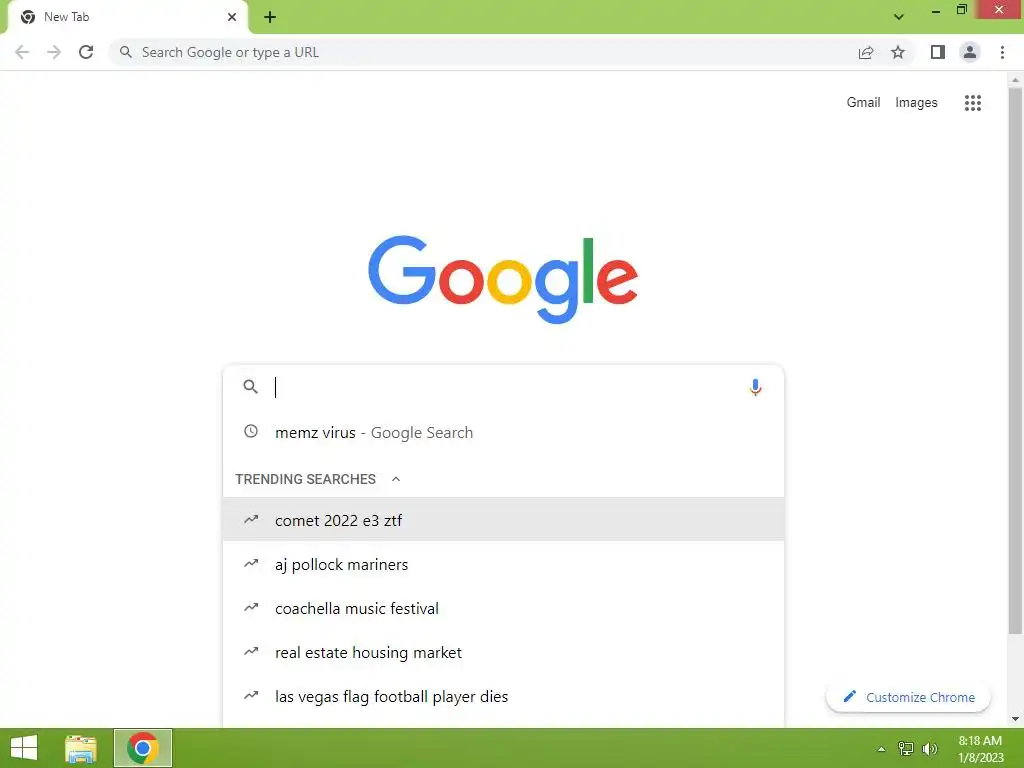The height and width of the screenshot is (768, 1024).
Task: Click the magnifier icon in Google search box
Action: point(250,387)
